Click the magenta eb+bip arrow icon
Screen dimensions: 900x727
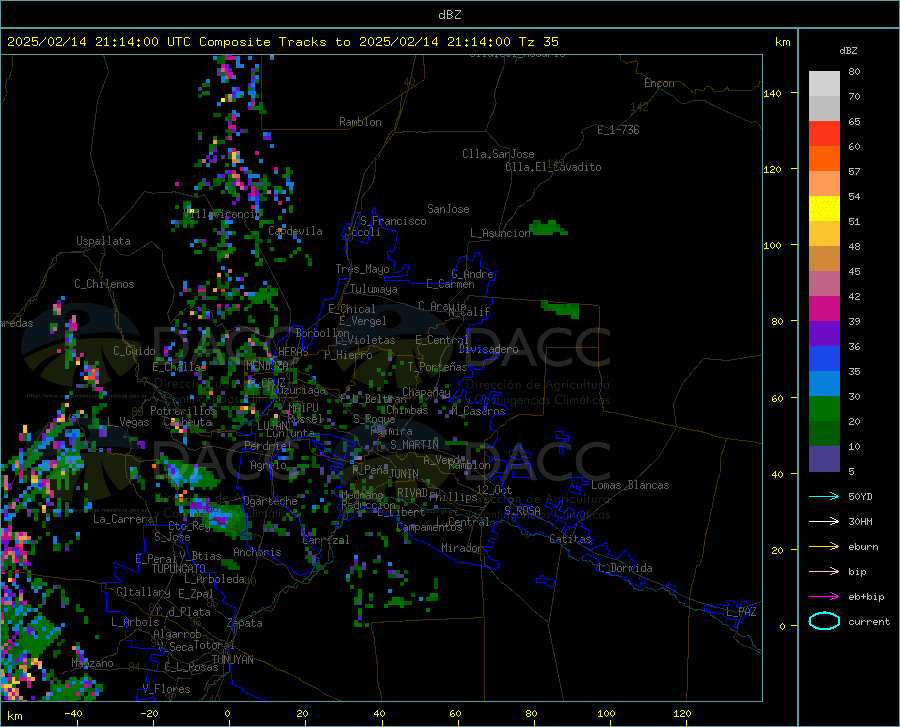click(824, 597)
